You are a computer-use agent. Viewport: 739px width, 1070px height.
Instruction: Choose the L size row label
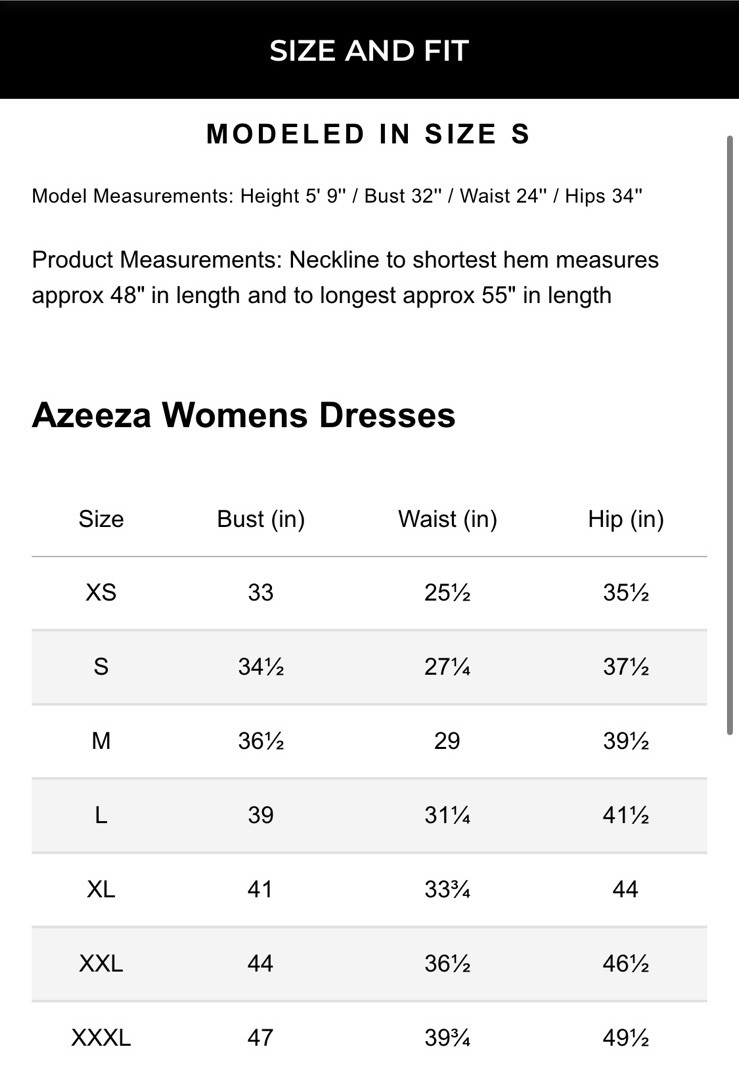pyautogui.click(x=101, y=815)
